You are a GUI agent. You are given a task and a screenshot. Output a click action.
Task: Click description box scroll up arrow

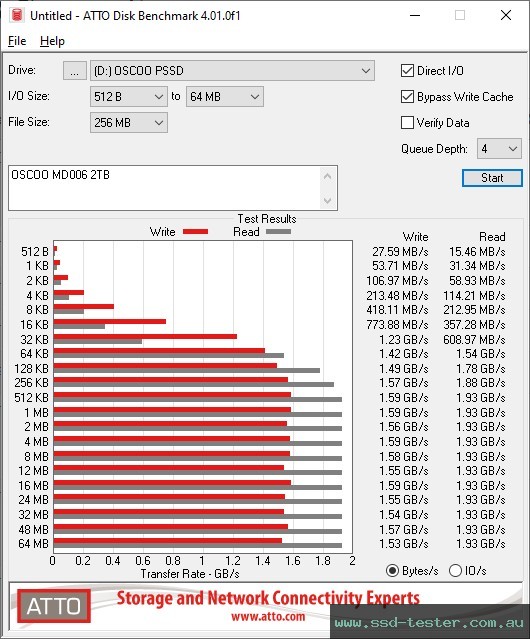point(328,176)
